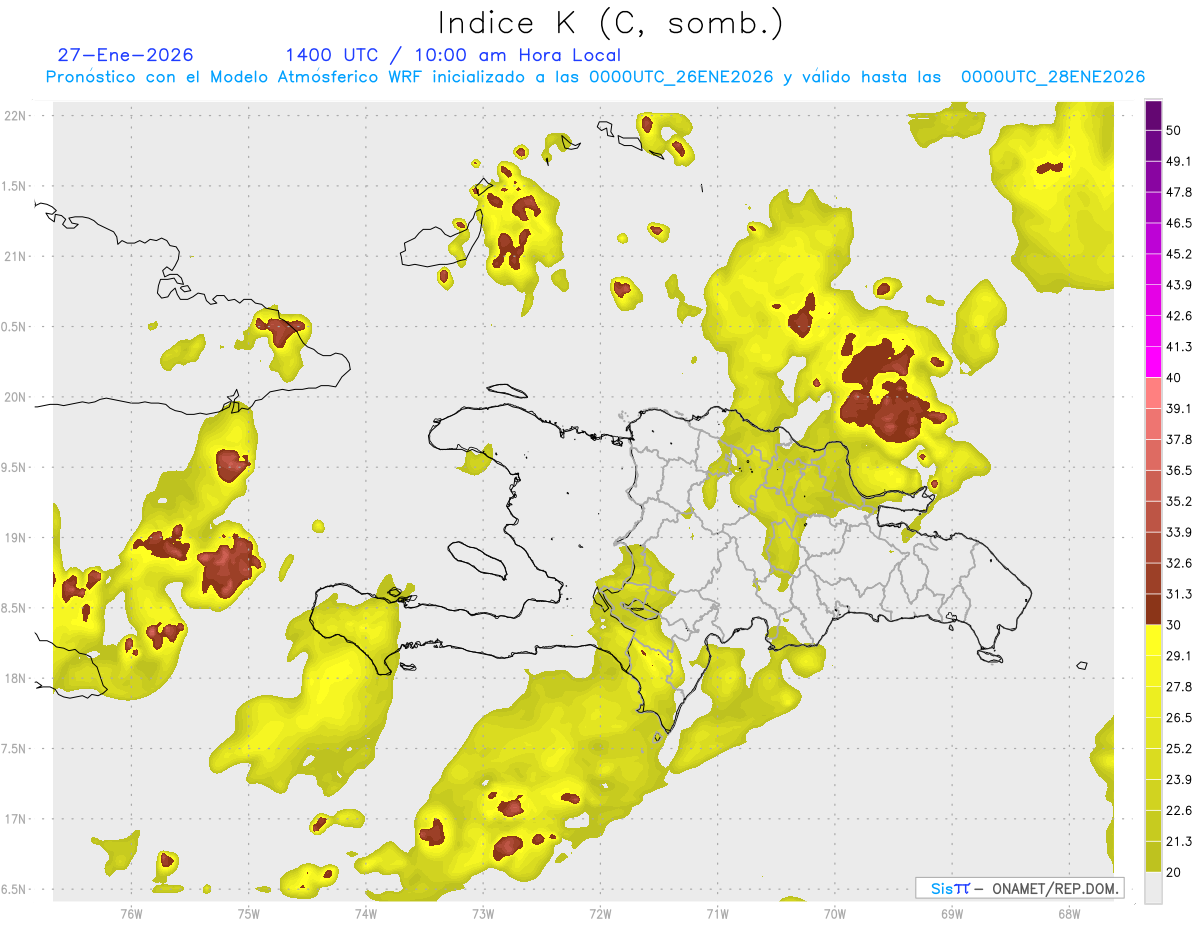Click the legend value 33.9
Screen dimensions: 1200x927
click(1180, 532)
